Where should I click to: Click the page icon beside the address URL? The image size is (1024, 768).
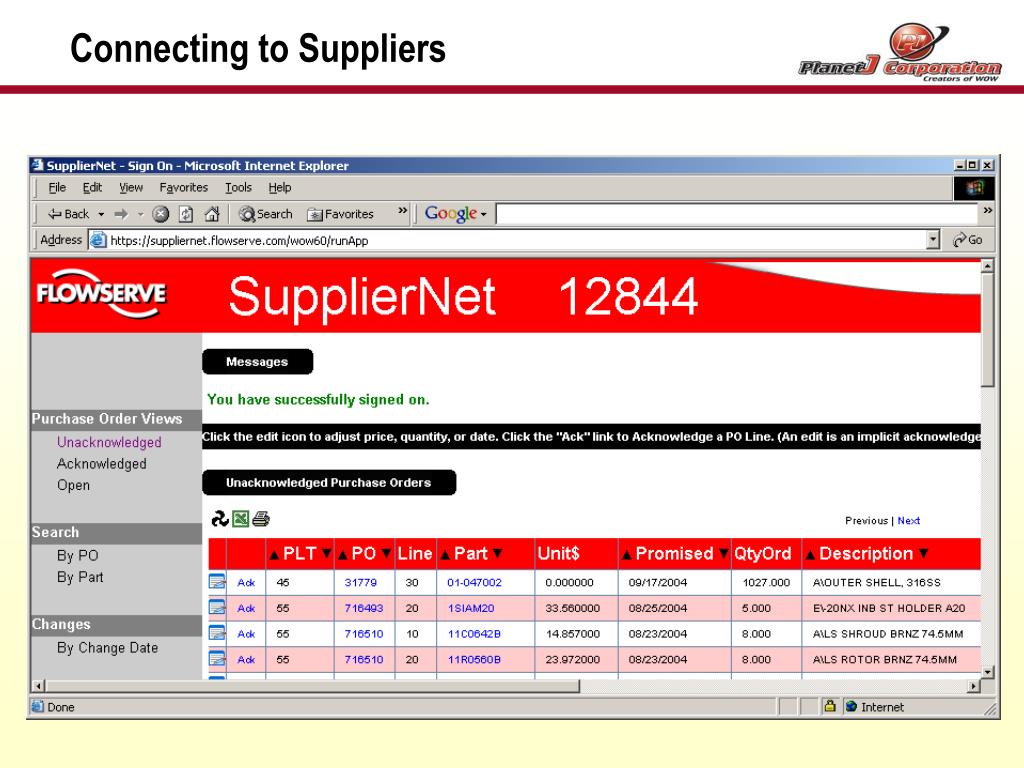click(98, 240)
